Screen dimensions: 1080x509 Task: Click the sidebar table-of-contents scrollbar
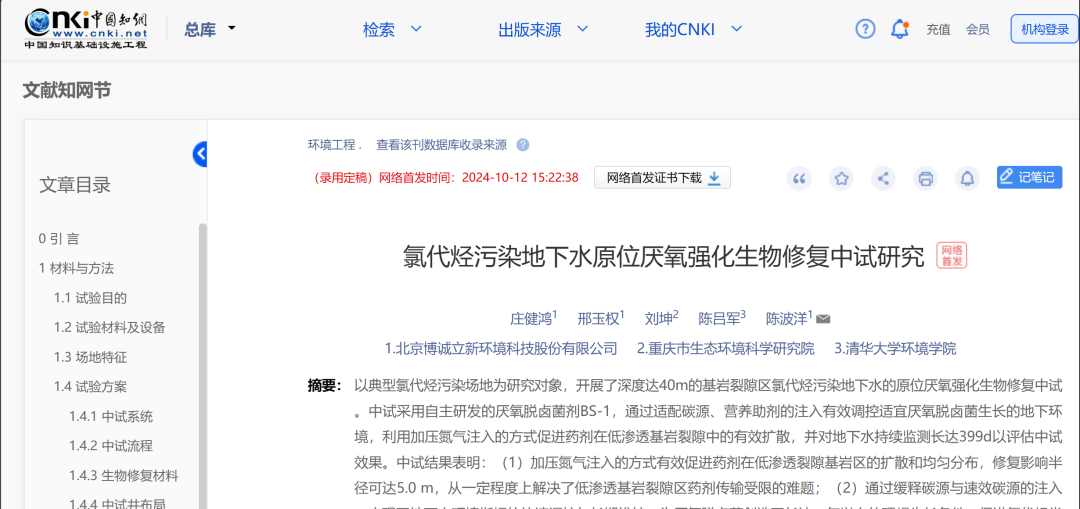tap(202, 365)
